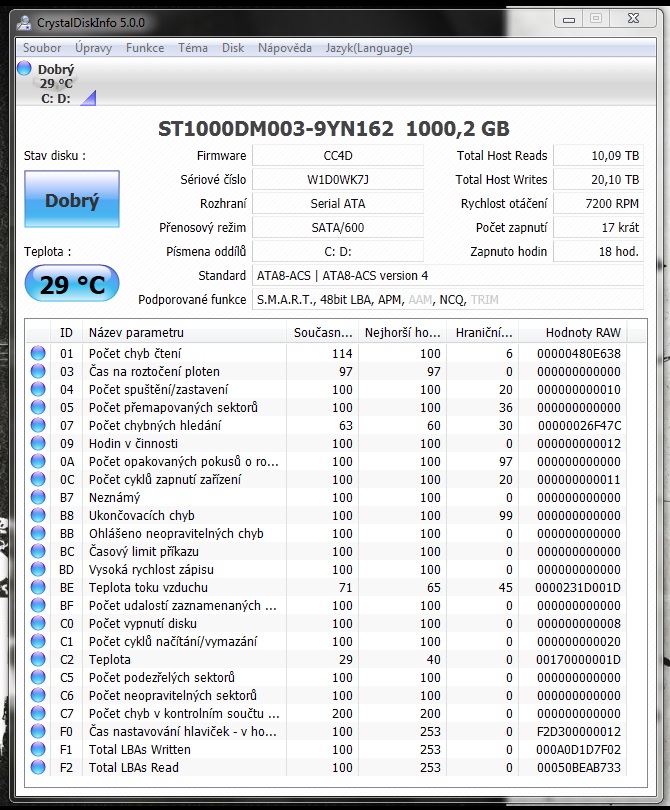Image resolution: width=670 pixels, height=810 pixels.
Task: Open the Nápověda menu
Action: 285,48
